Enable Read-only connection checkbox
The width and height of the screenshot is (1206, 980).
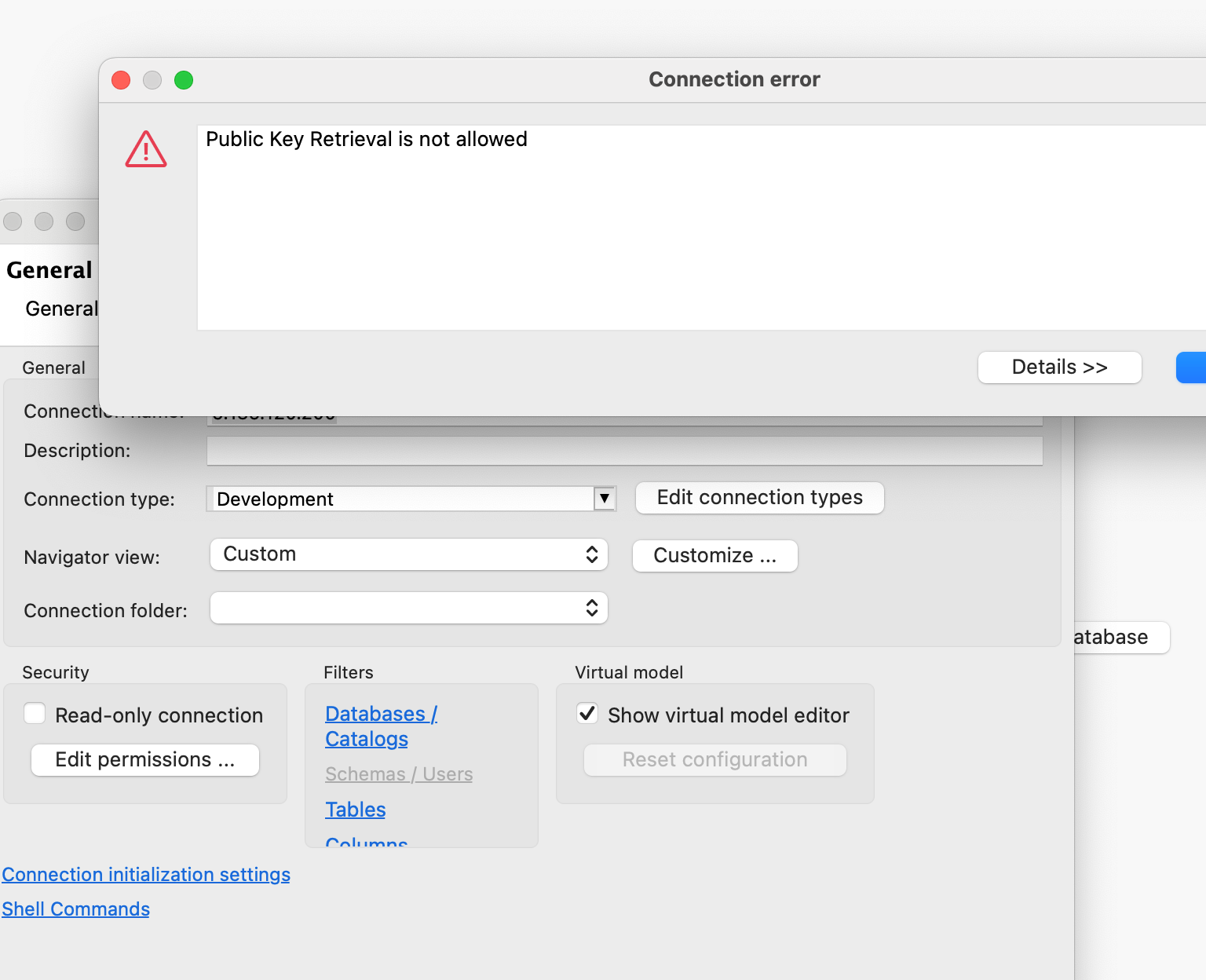point(35,714)
